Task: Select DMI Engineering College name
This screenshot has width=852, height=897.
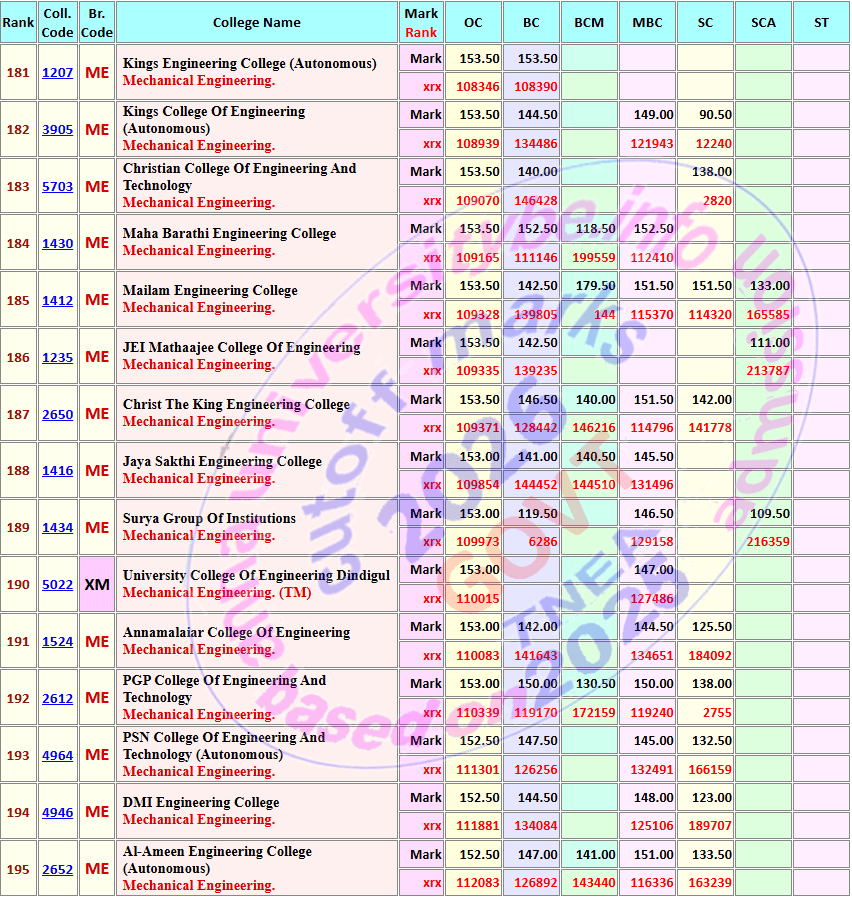Action: click(x=201, y=803)
